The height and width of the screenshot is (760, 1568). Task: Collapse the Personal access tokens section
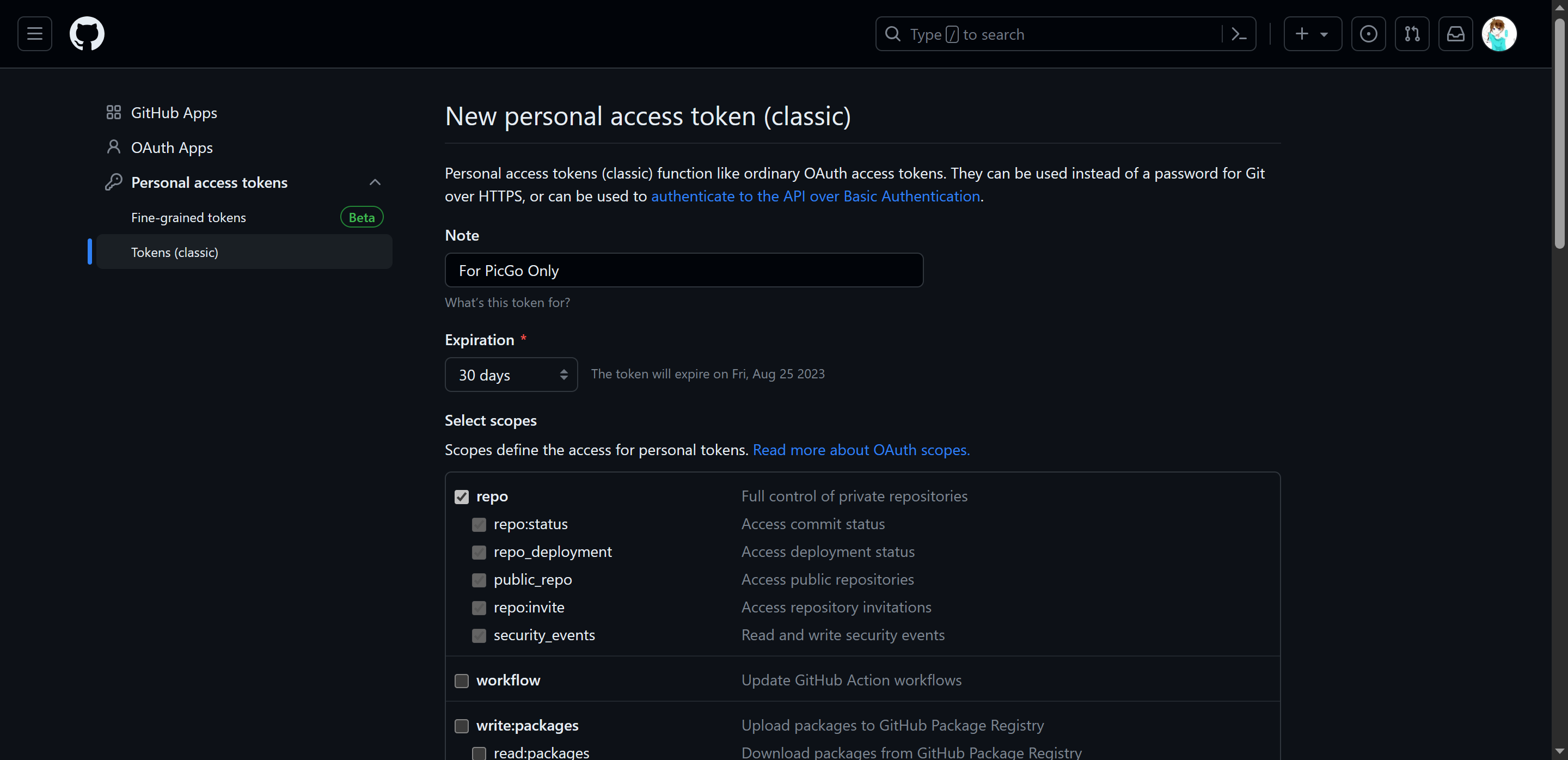[375, 182]
